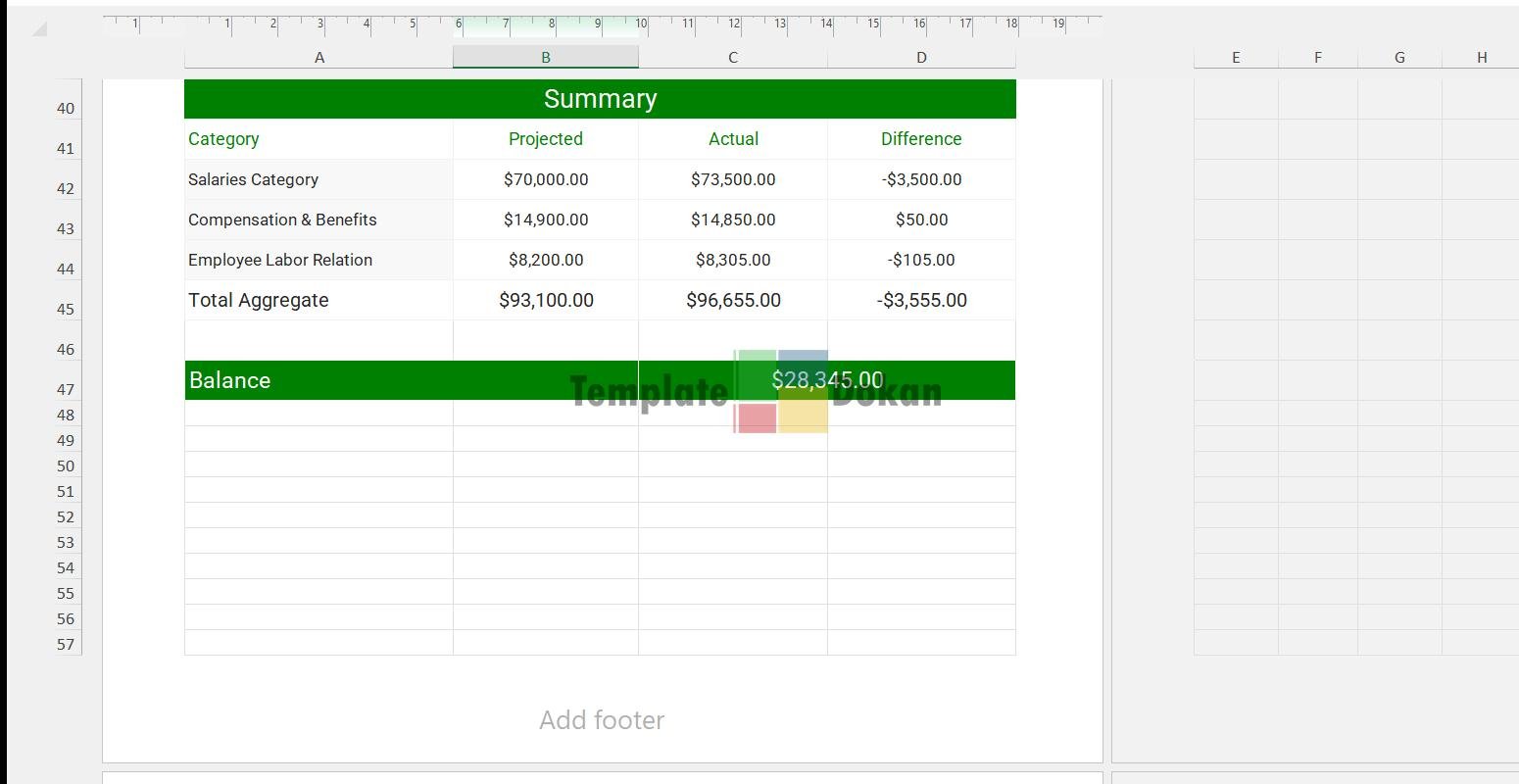Image resolution: width=1519 pixels, height=784 pixels.
Task: Select the $96,655.00 total actual cell
Action: [732, 300]
